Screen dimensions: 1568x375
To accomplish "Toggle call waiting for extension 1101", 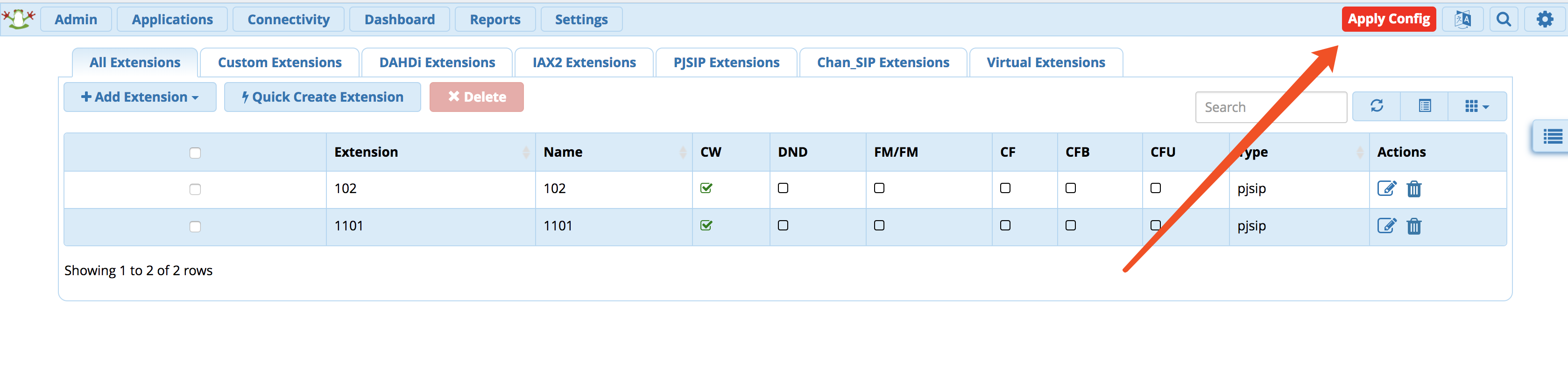I will coord(706,225).
